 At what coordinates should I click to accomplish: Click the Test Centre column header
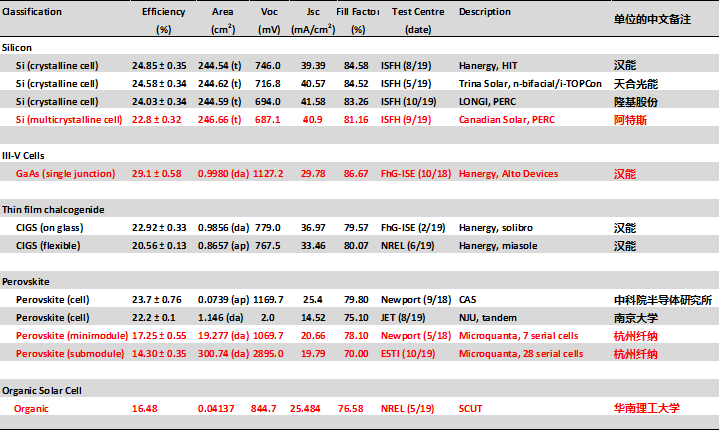point(418,12)
